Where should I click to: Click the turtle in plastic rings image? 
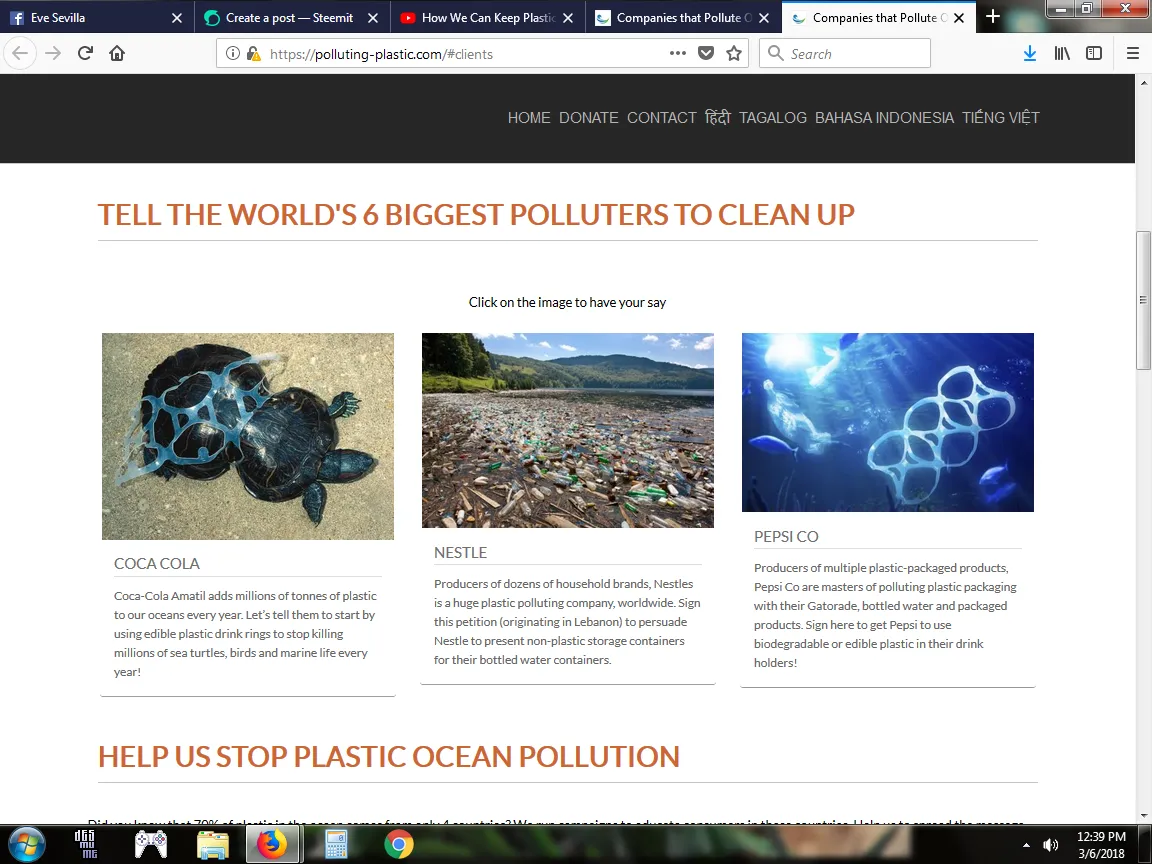(x=248, y=436)
